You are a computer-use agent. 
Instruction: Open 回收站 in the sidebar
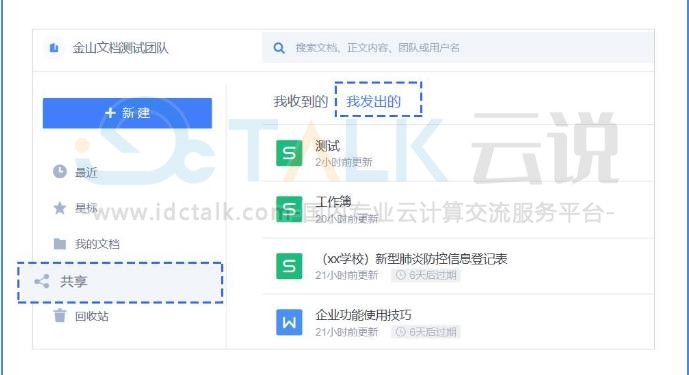92,316
